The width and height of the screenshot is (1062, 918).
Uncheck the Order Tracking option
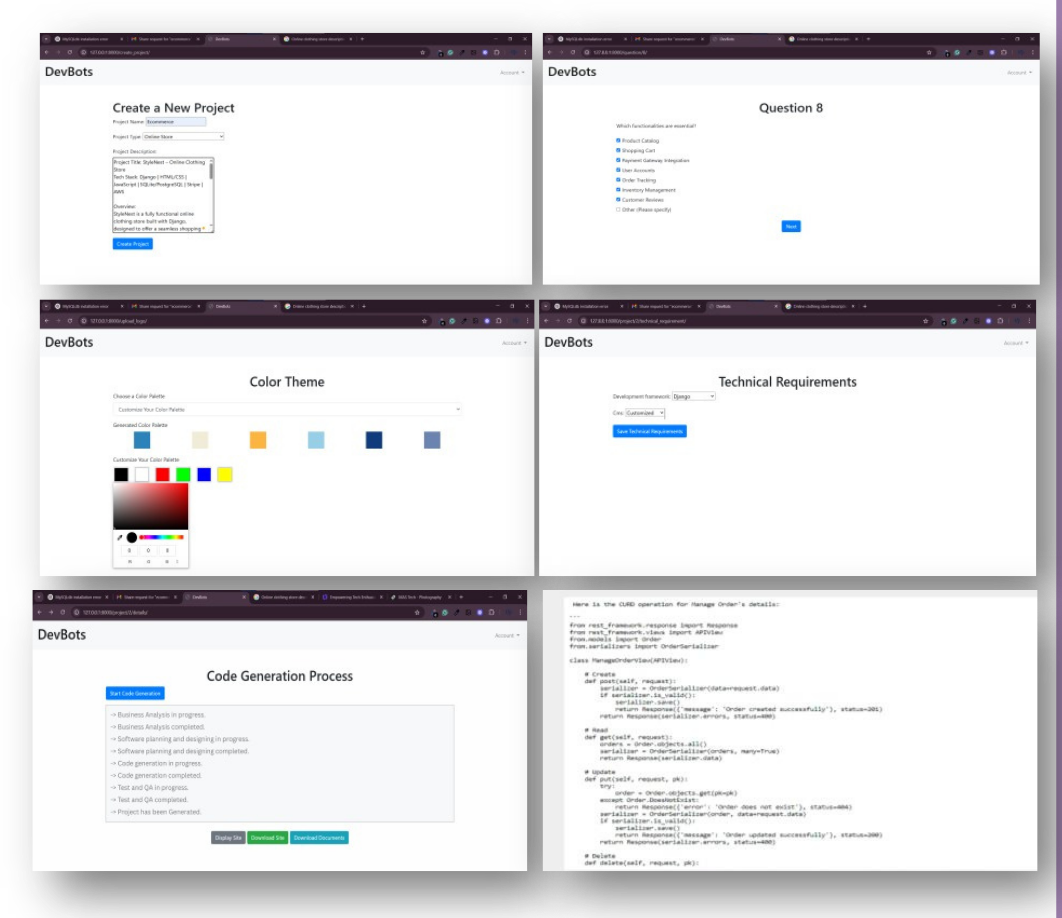pos(619,180)
